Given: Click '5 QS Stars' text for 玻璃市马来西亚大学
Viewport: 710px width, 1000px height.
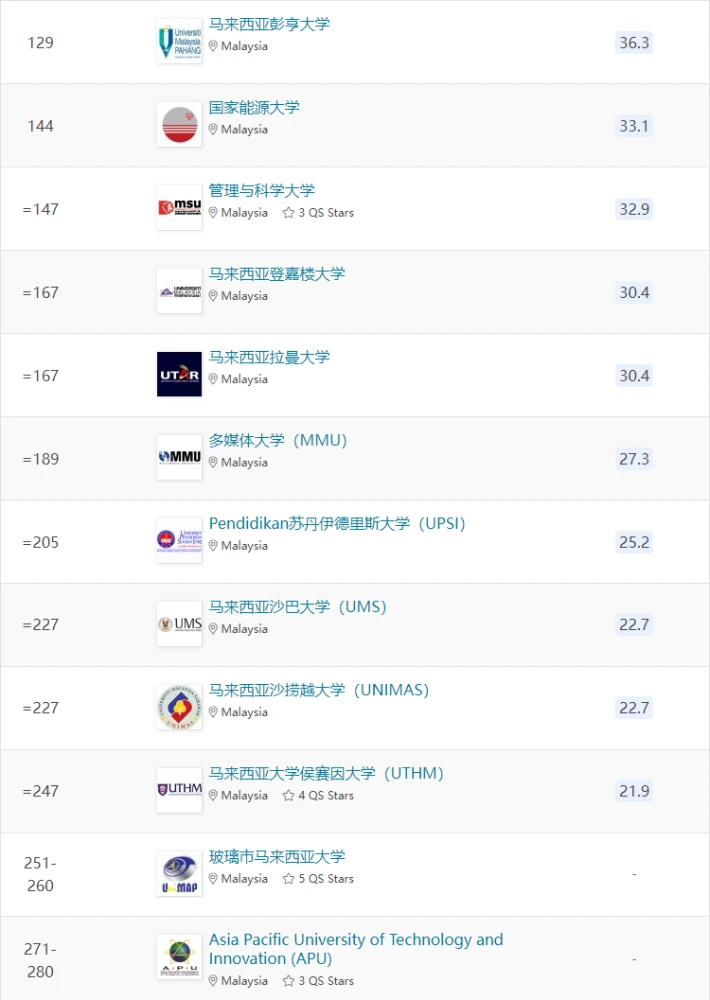Looking at the screenshot, I should [x=326, y=878].
